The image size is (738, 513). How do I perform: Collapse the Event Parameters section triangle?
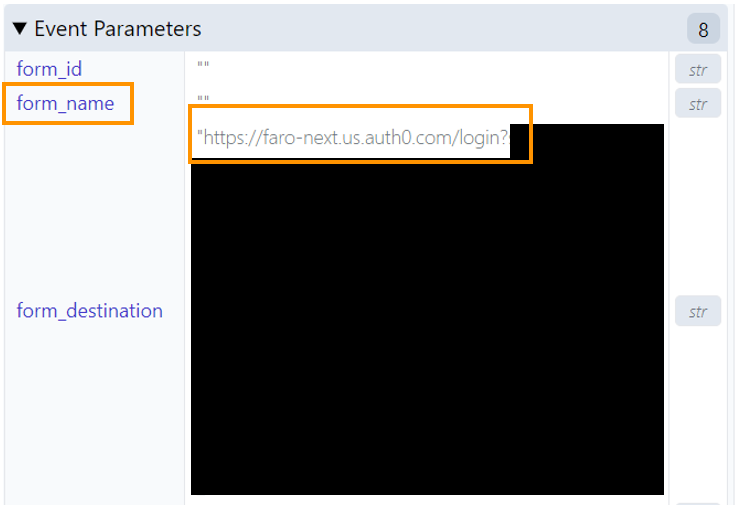point(20,29)
